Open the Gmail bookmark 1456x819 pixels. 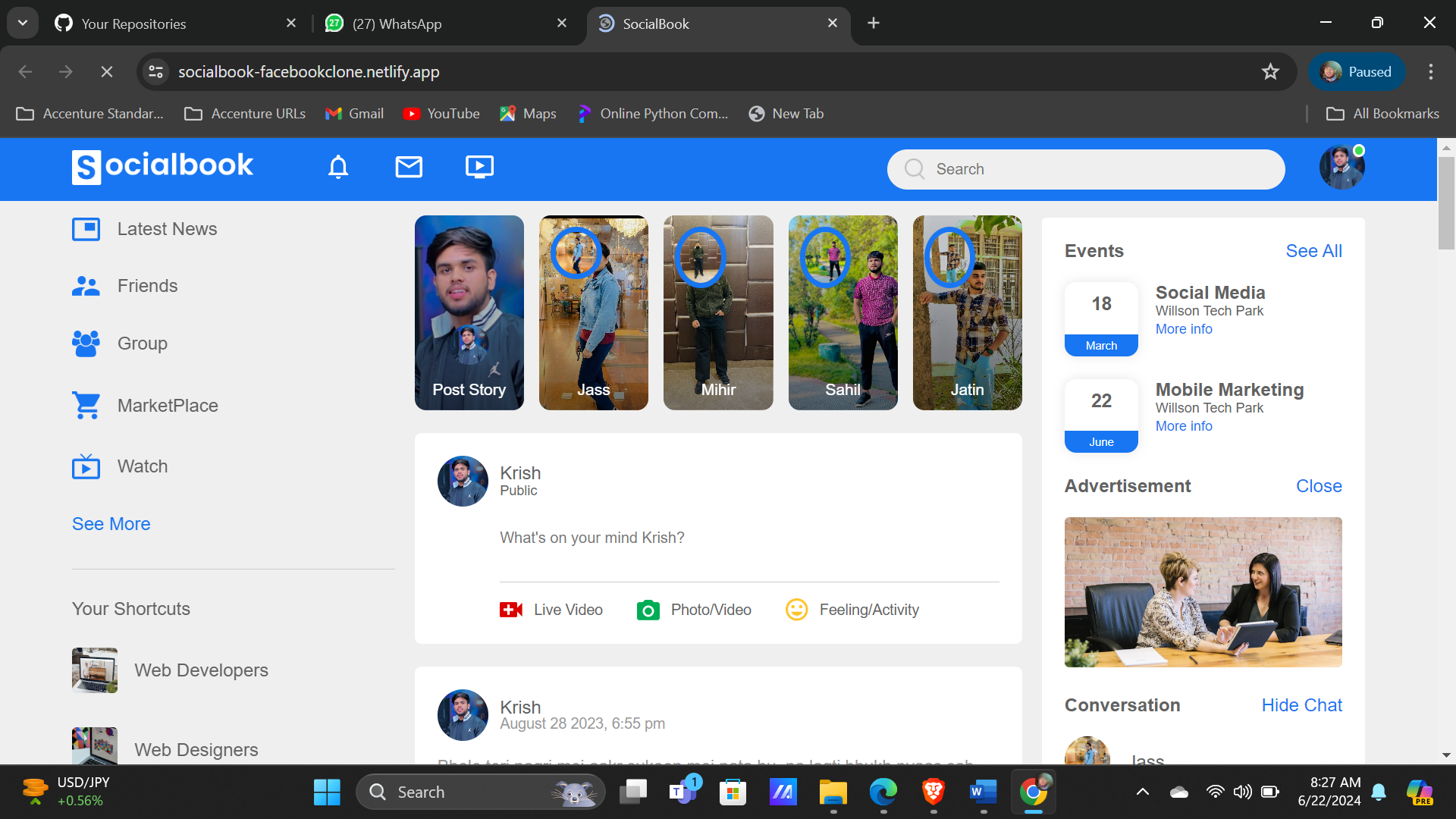click(354, 114)
